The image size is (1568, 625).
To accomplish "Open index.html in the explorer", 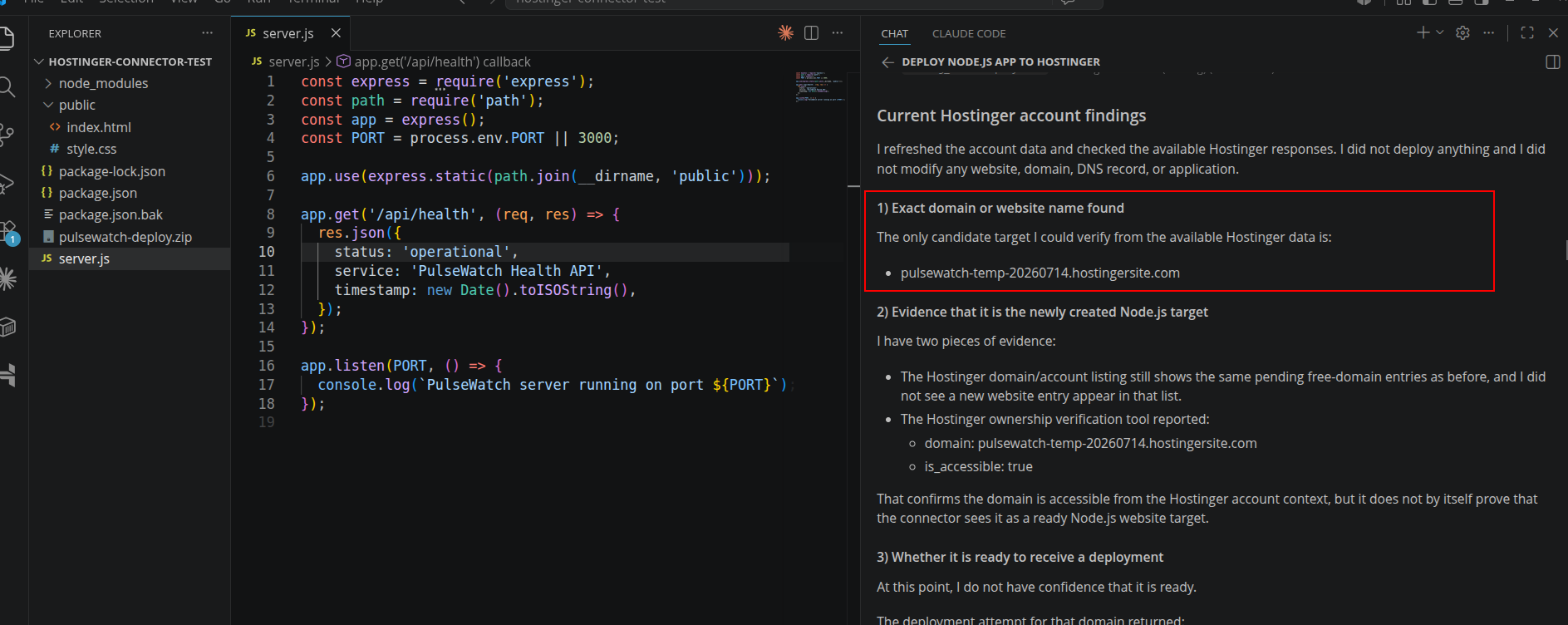I will click(130, 127).
